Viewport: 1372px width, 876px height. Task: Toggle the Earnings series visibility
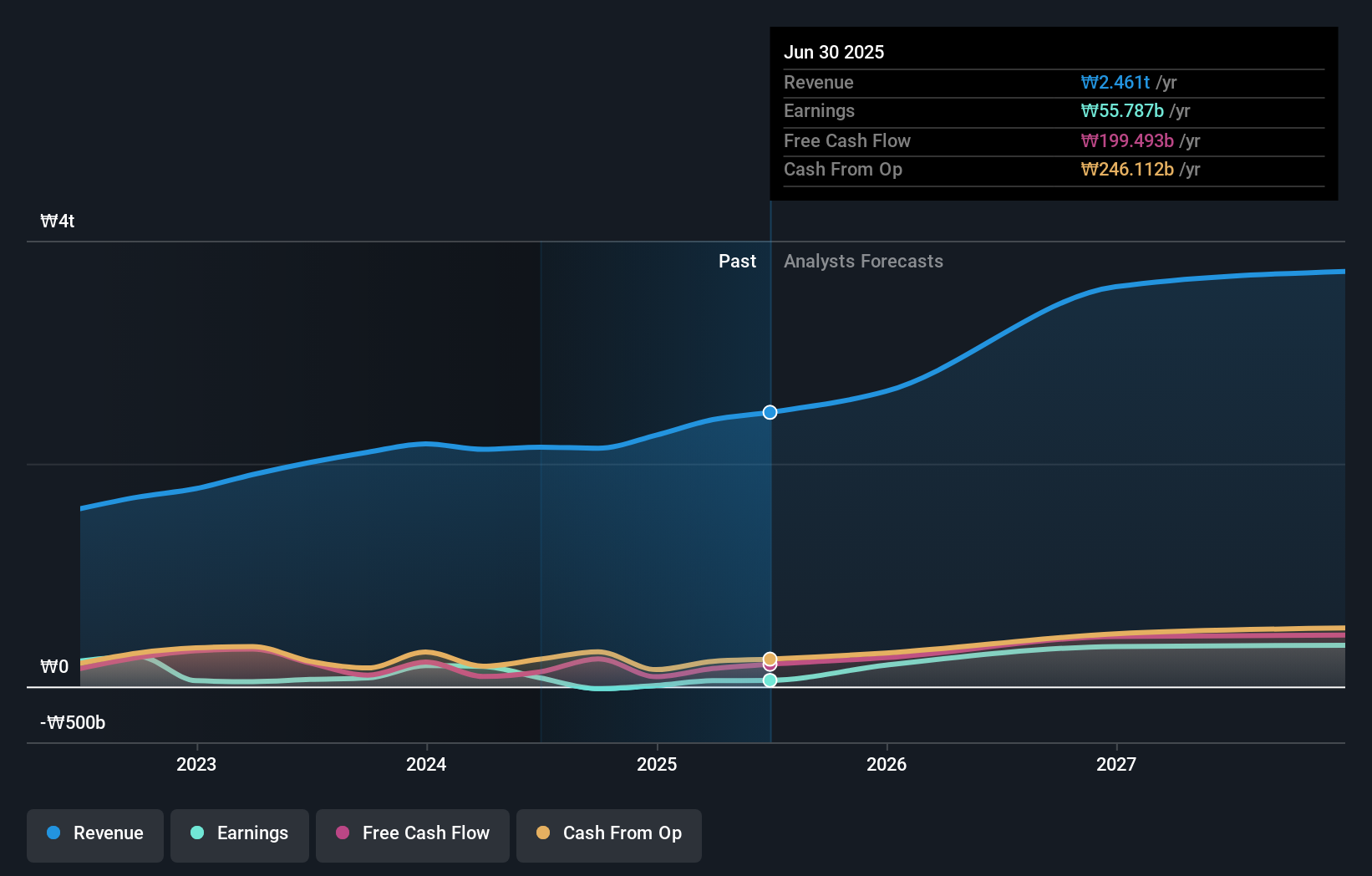coord(239,833)
